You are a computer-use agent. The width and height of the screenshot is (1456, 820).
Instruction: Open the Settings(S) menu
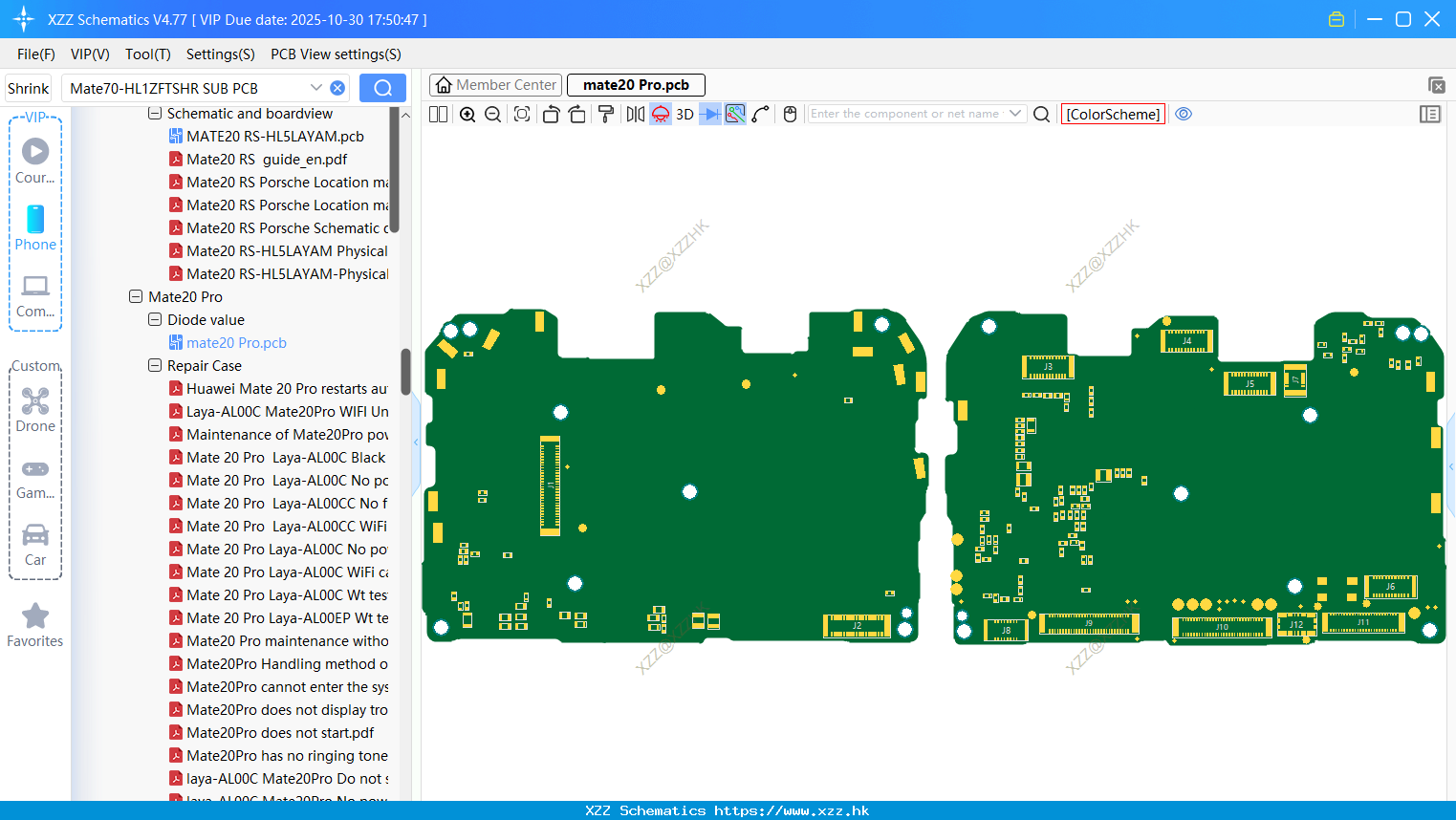pos(221,54)
